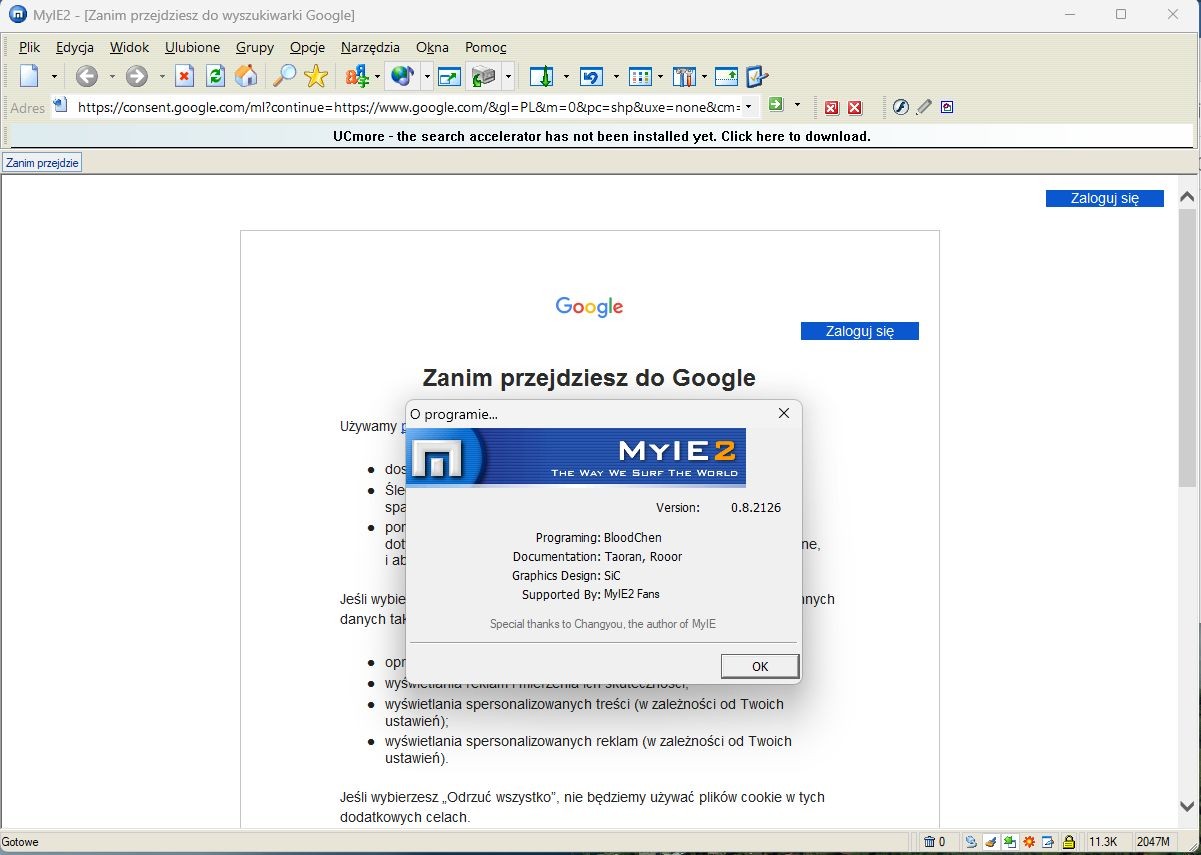Click the globe proxy icon
Image resolution: width=1201 pixels, height=855 pixels.
pyautogui.click(x=402, y=76)
